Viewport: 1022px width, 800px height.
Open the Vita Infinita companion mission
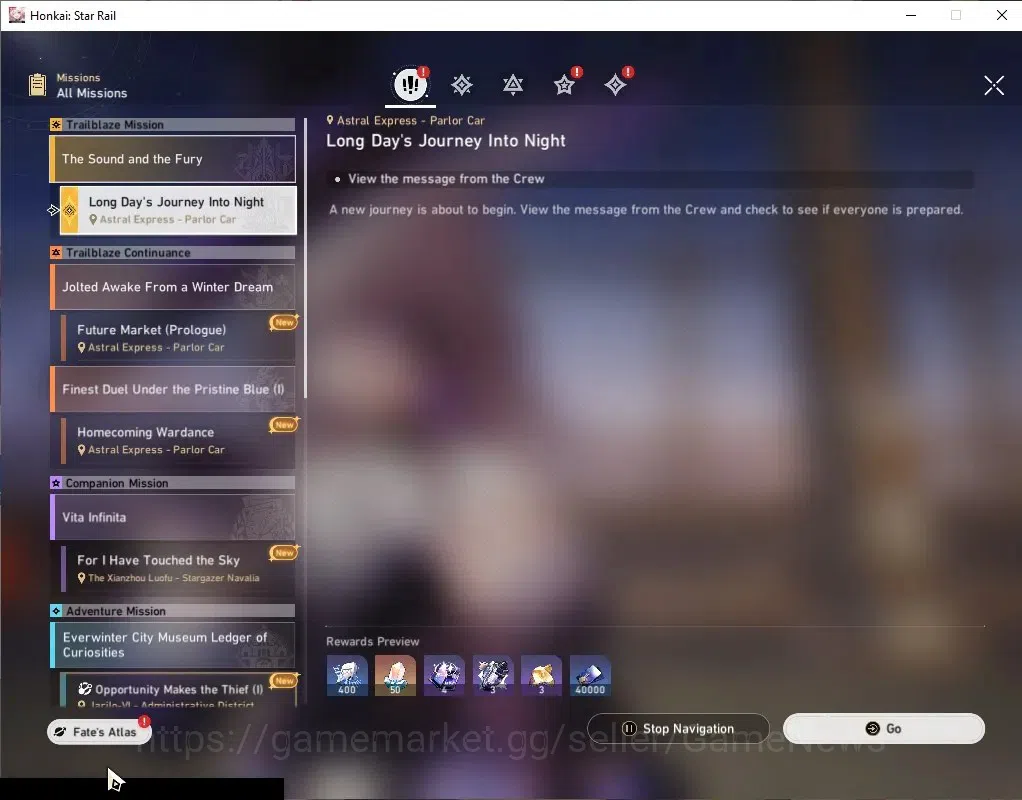tap(173, 517)
